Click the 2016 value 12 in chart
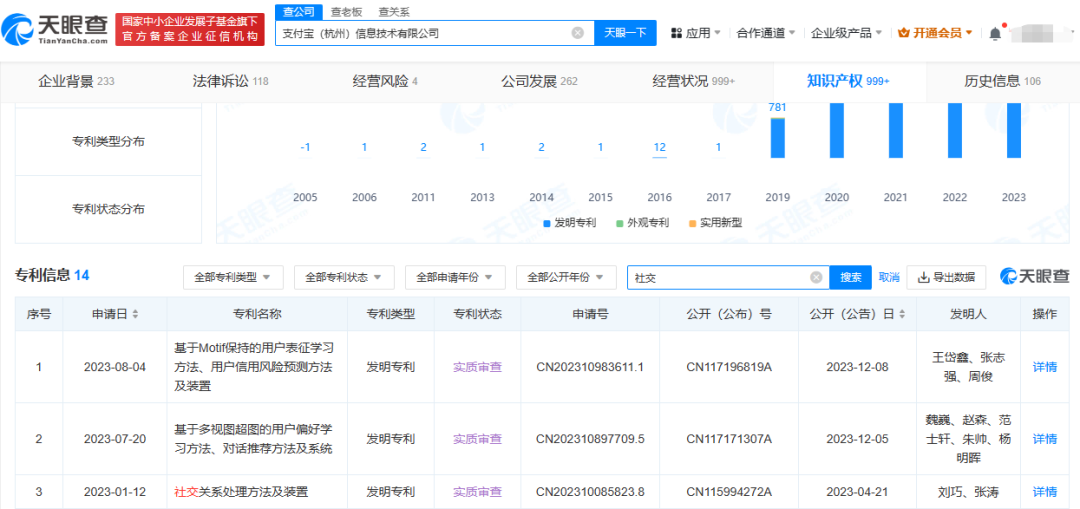The height and width of the screenshot is (509, 1080). [659, 147]
